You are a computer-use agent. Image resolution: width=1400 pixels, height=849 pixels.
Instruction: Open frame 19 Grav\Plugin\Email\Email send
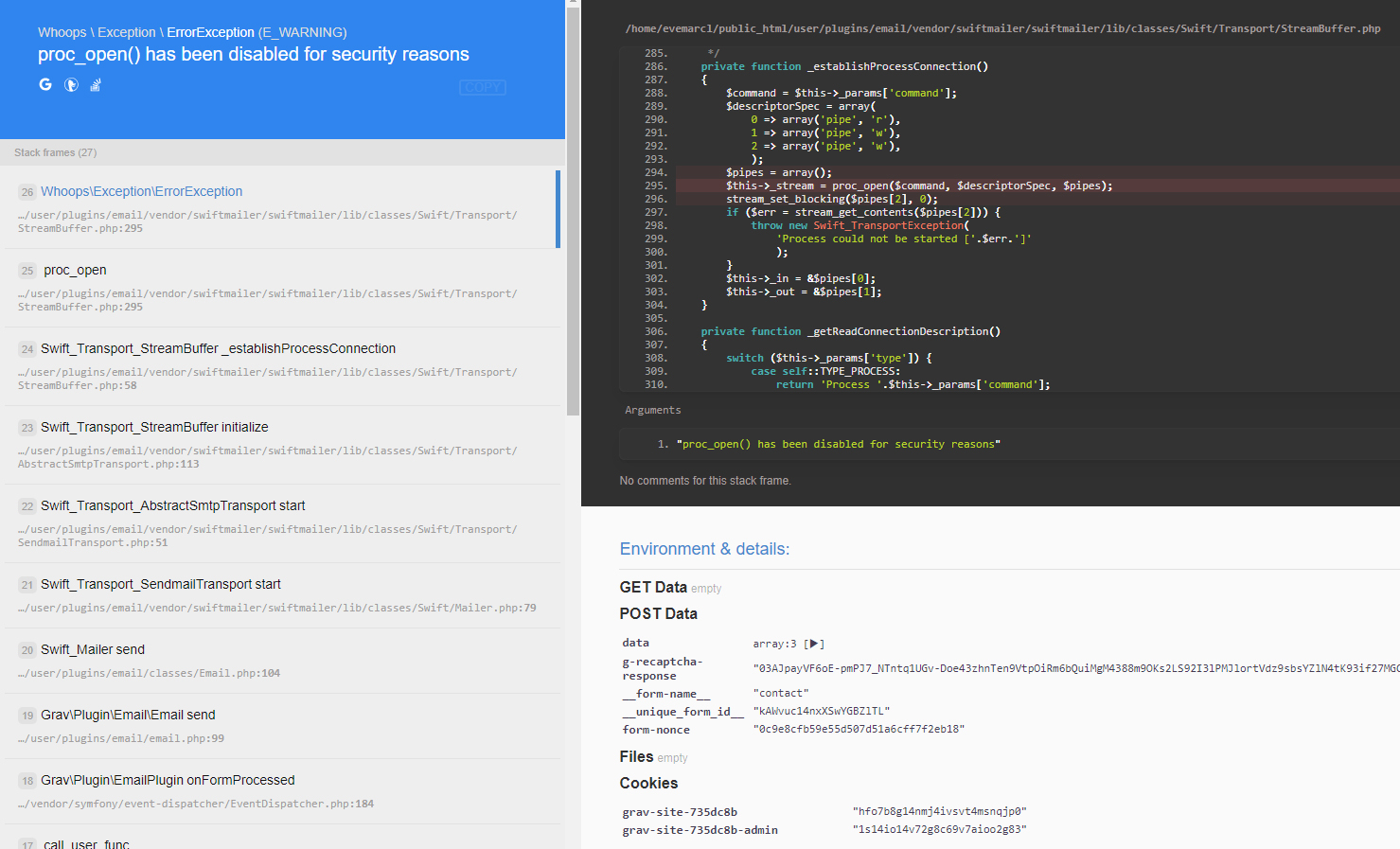[x=282, y=726]
